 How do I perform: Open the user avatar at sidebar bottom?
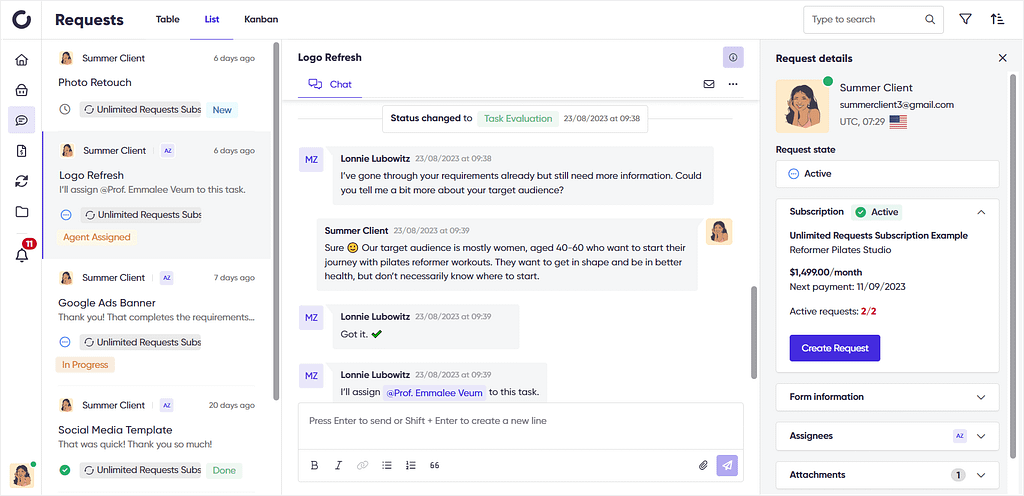pos(22,475)
